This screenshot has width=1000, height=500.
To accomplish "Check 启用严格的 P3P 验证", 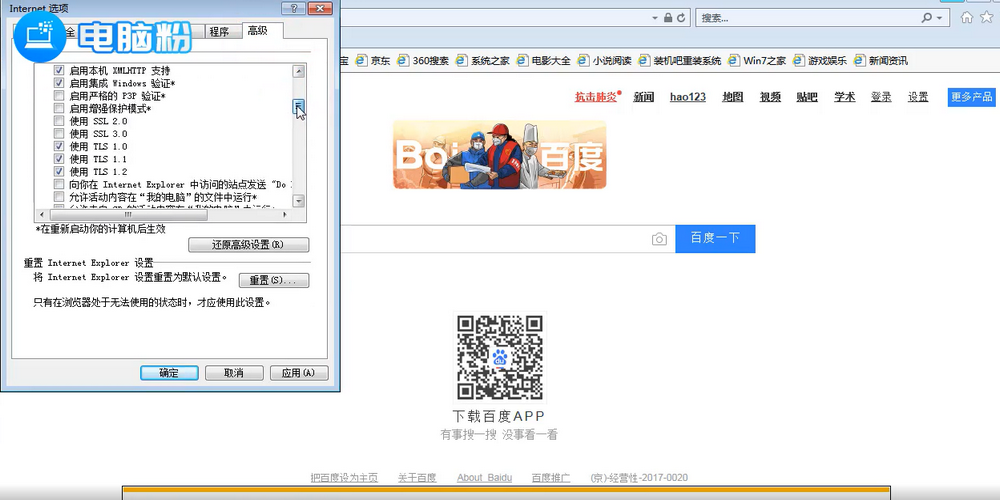I will point(59,96).
